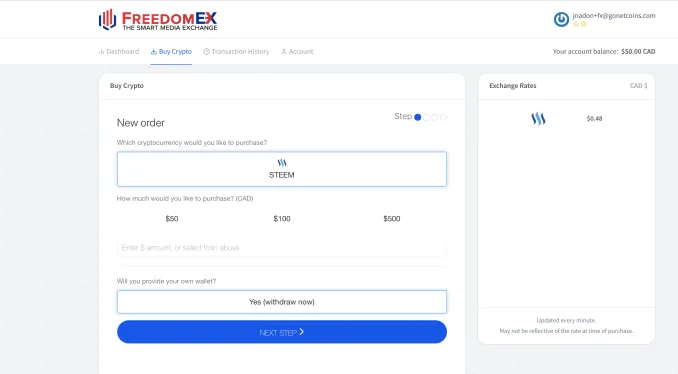Choose the $500 purchase amount
678x374 pixels.
[x=392, y=219]
